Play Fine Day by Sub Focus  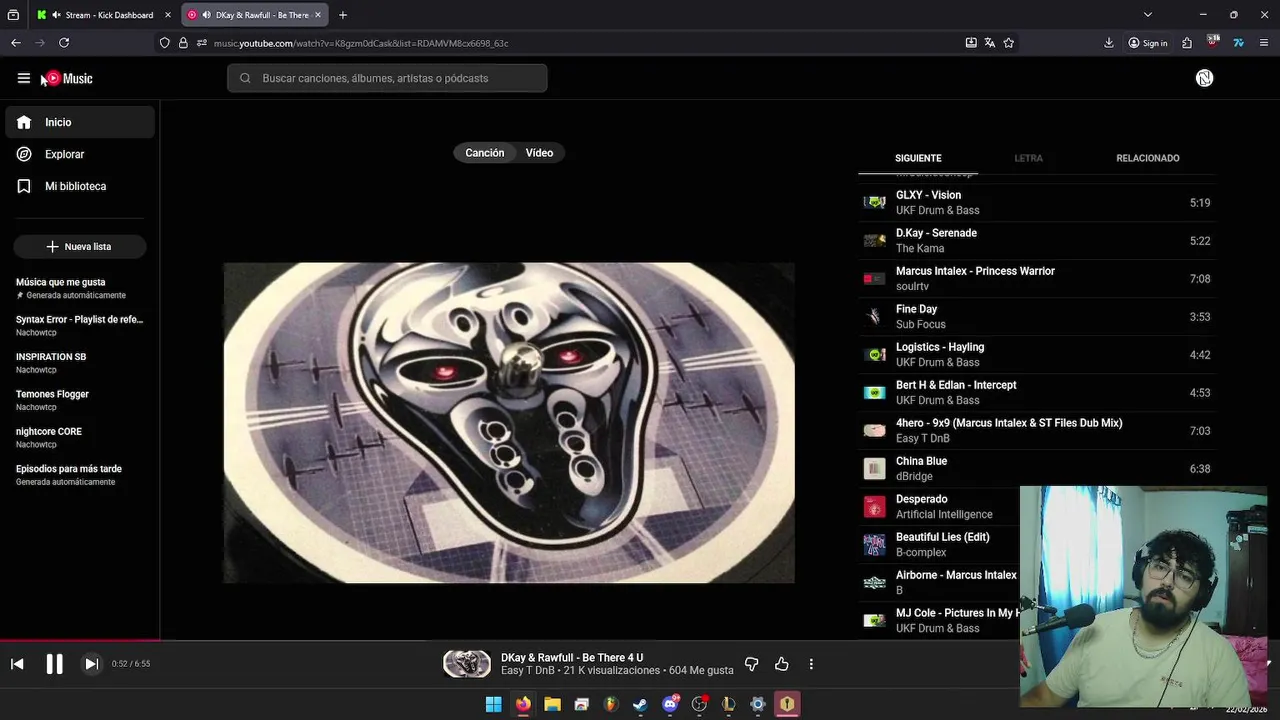1037,316
